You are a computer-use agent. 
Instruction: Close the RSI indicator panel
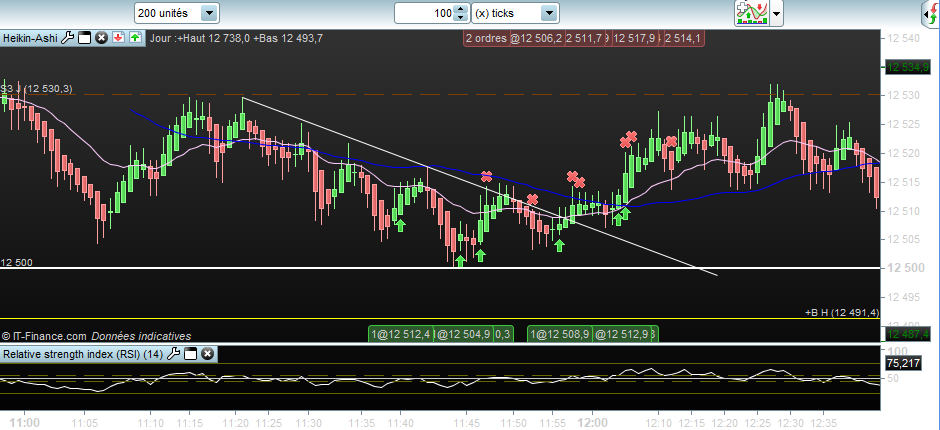pyautogui.click(x=207, y=354)
